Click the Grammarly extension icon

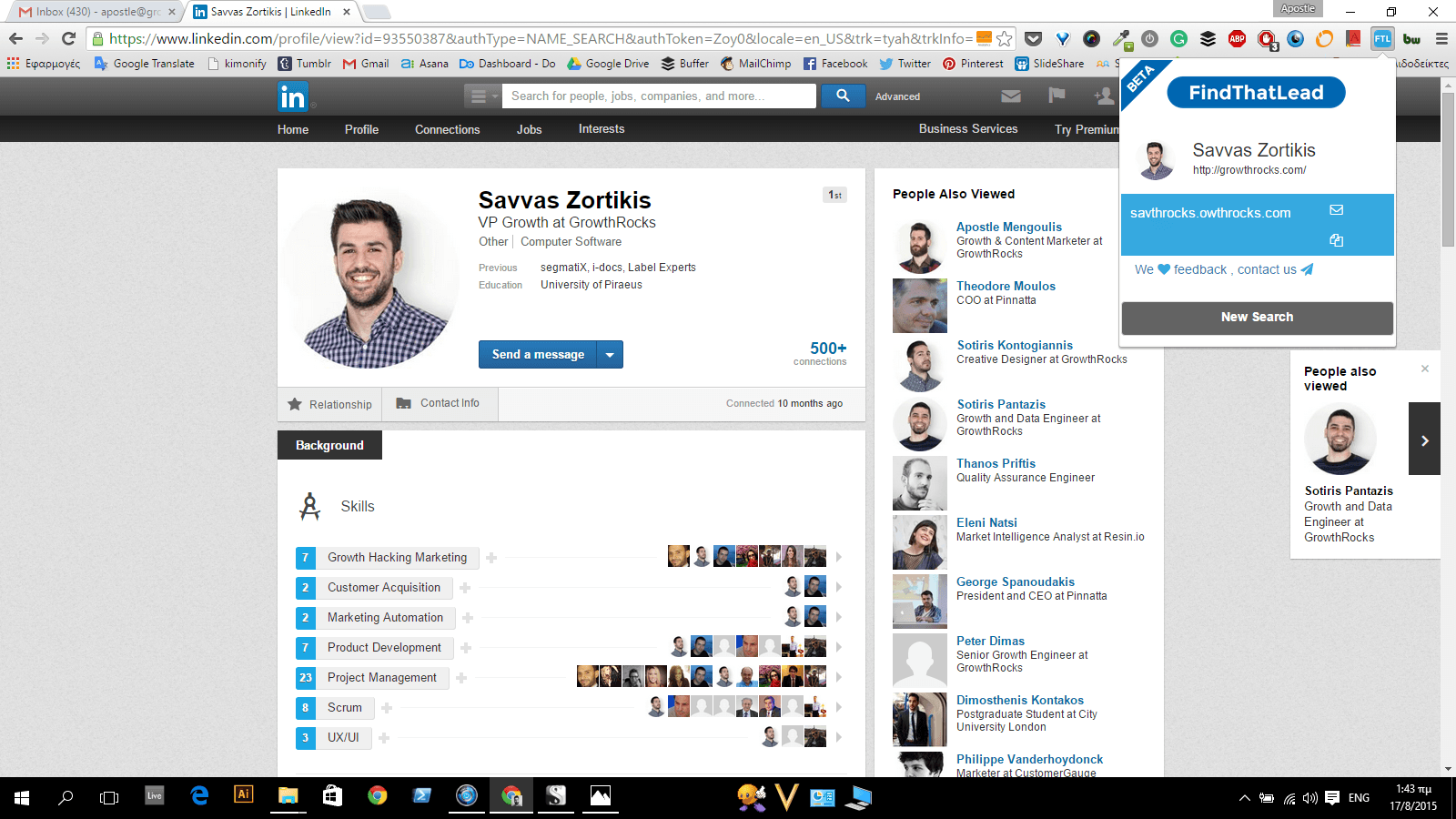(1178, 38)
